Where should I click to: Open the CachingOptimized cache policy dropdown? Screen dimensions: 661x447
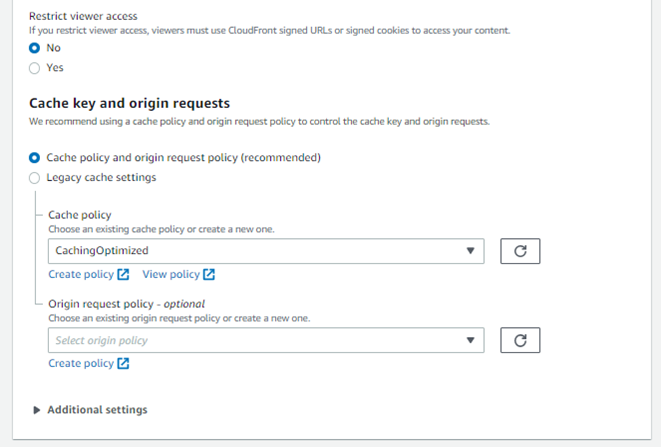[x=265, y=251]
